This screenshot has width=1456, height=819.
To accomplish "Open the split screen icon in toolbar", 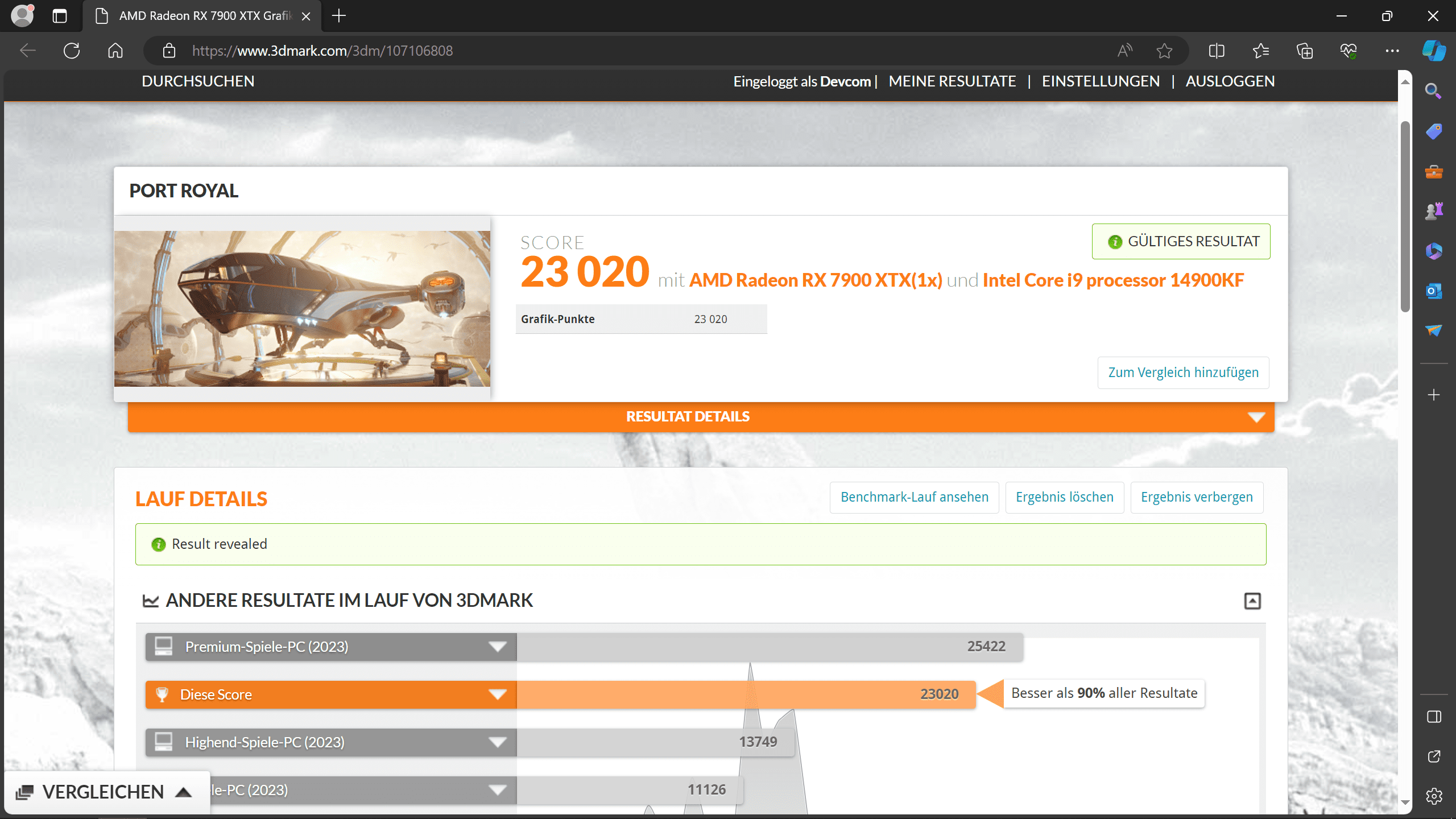I will [1217, 51].
